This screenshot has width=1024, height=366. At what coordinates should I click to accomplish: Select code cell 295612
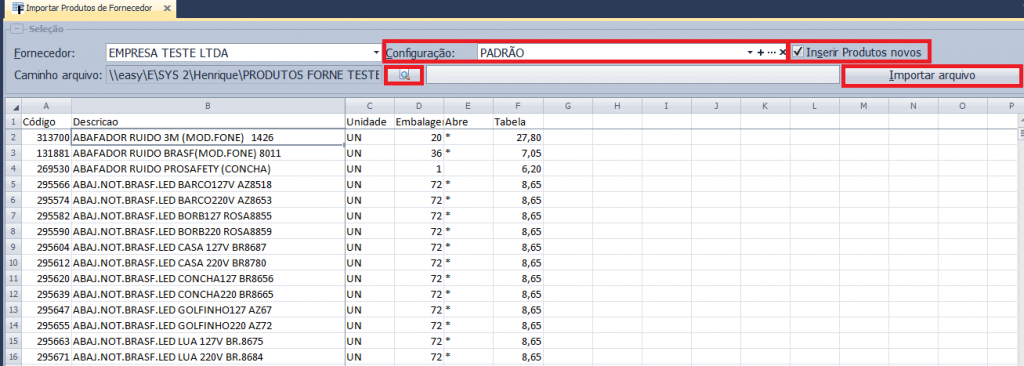46,263
